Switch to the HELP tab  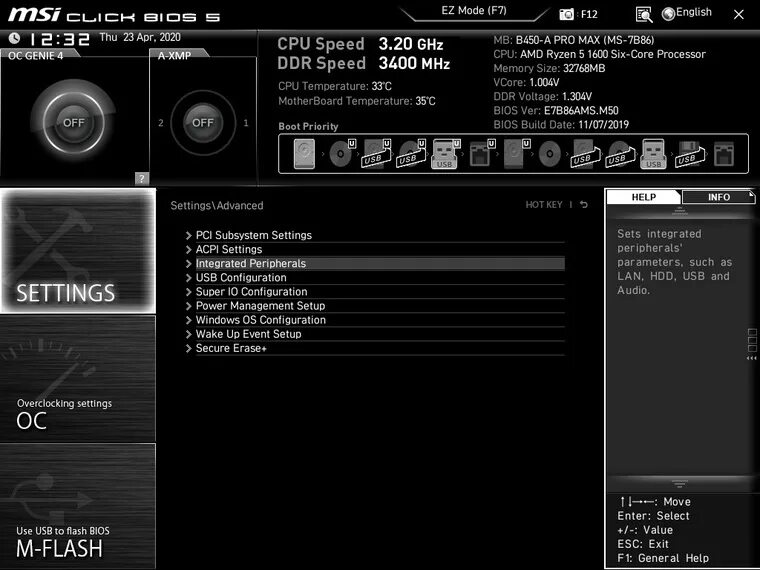(643, 197)
